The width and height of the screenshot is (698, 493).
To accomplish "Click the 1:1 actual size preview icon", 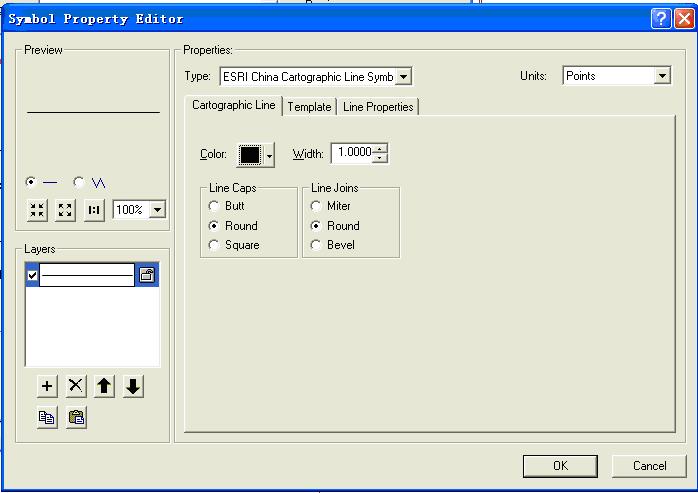I will coord(94,210).
